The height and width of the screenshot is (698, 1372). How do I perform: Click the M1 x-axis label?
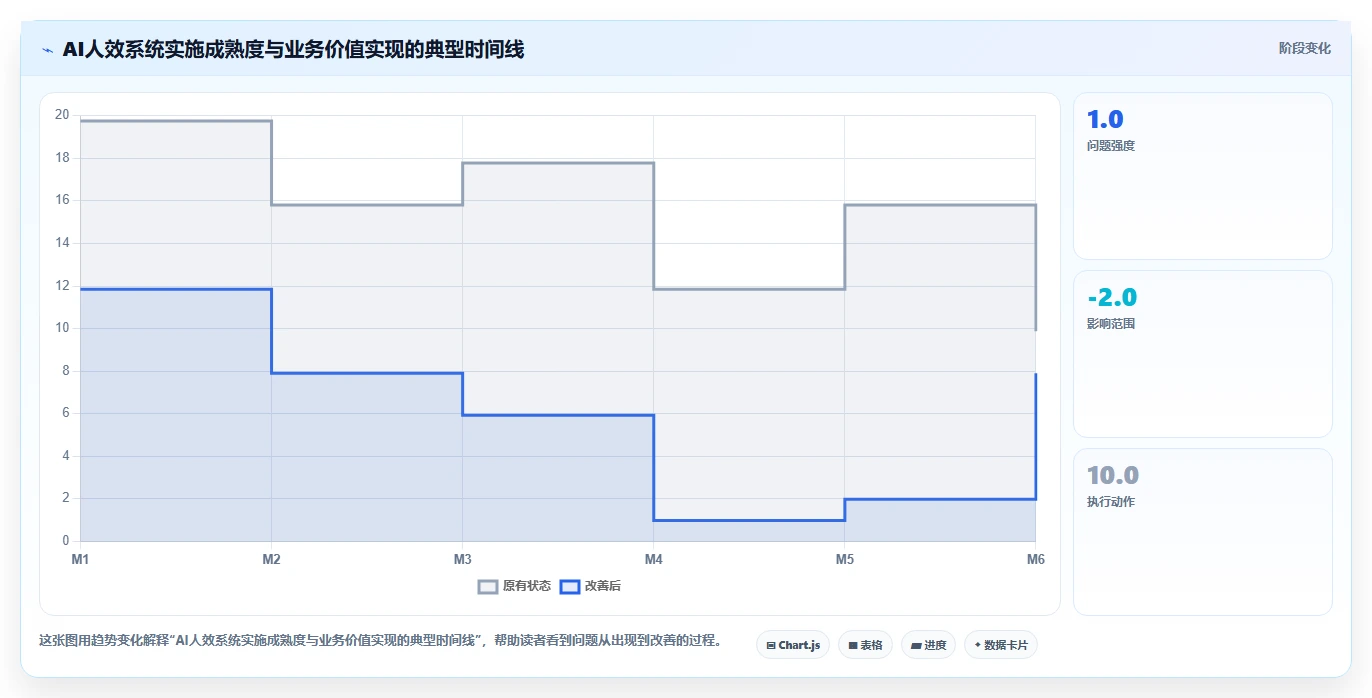pos(80,559)
